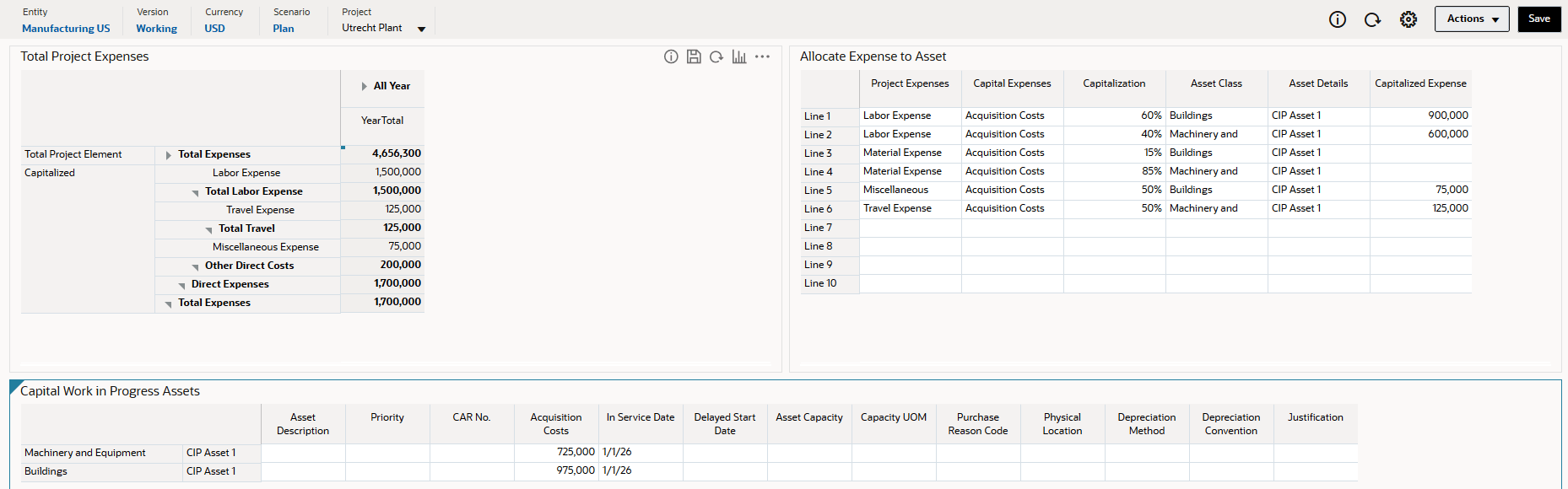Click Line 3 CIP Asset 1 cell

(x=1319, y=153)
